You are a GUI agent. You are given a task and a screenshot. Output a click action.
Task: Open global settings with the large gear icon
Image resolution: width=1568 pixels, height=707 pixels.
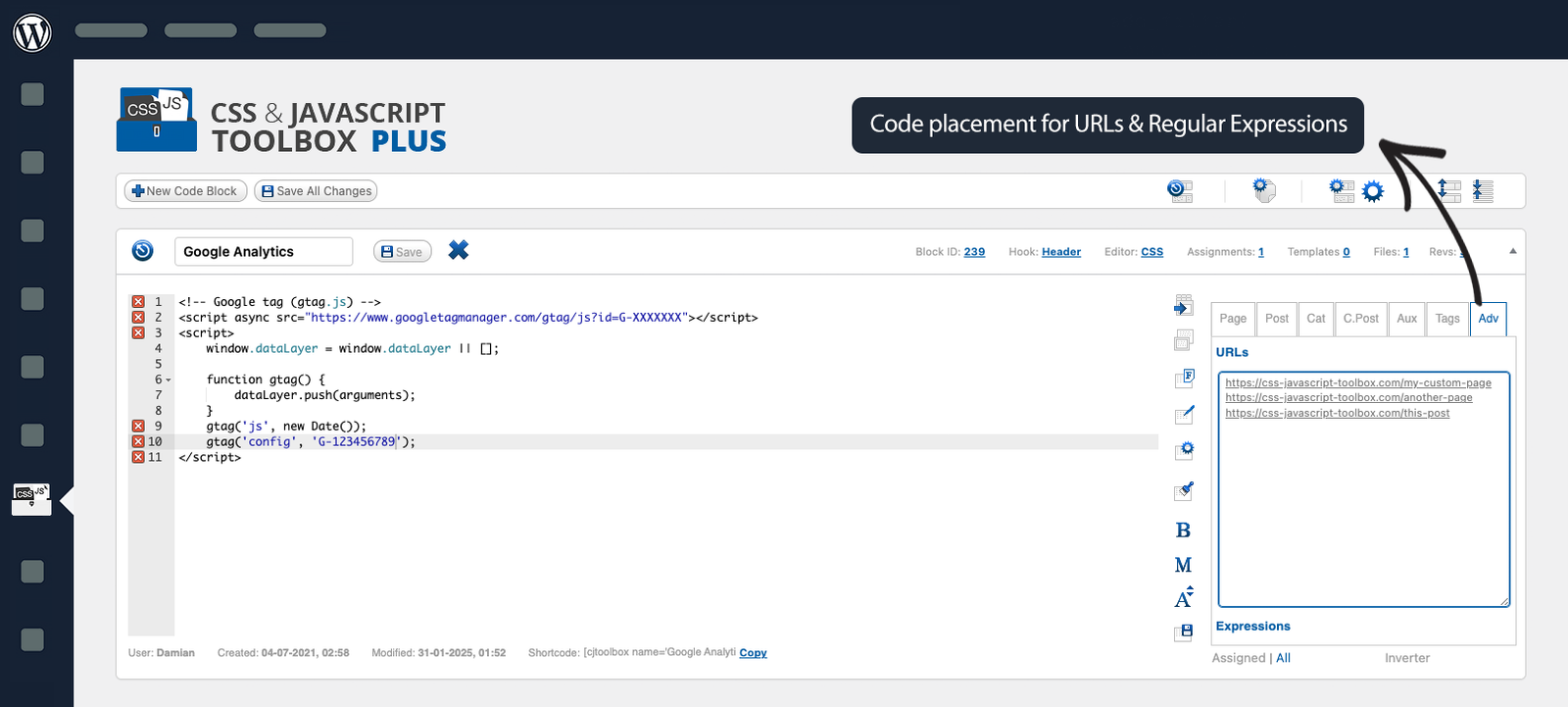coord(1373,191)
